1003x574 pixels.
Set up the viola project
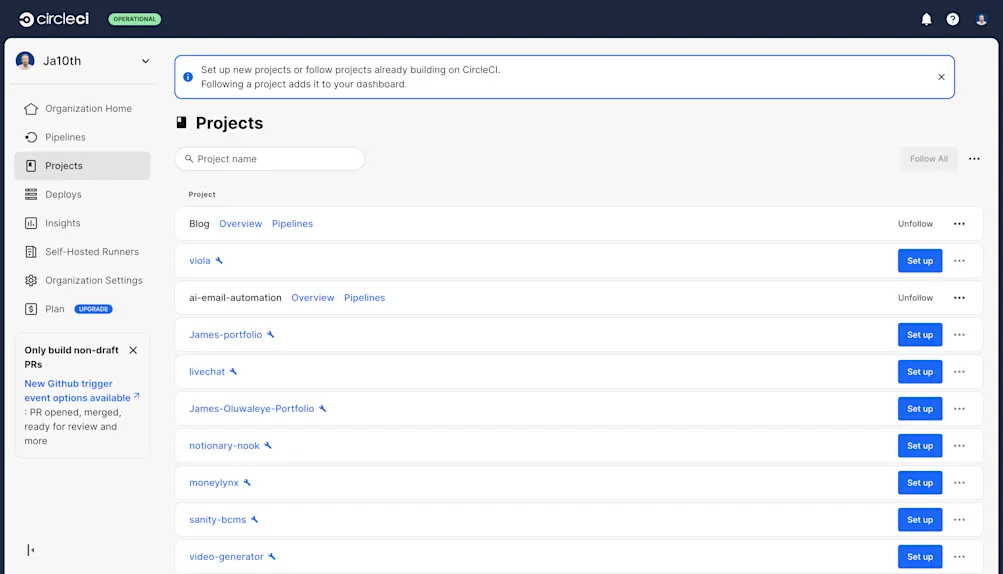point(920,261)
